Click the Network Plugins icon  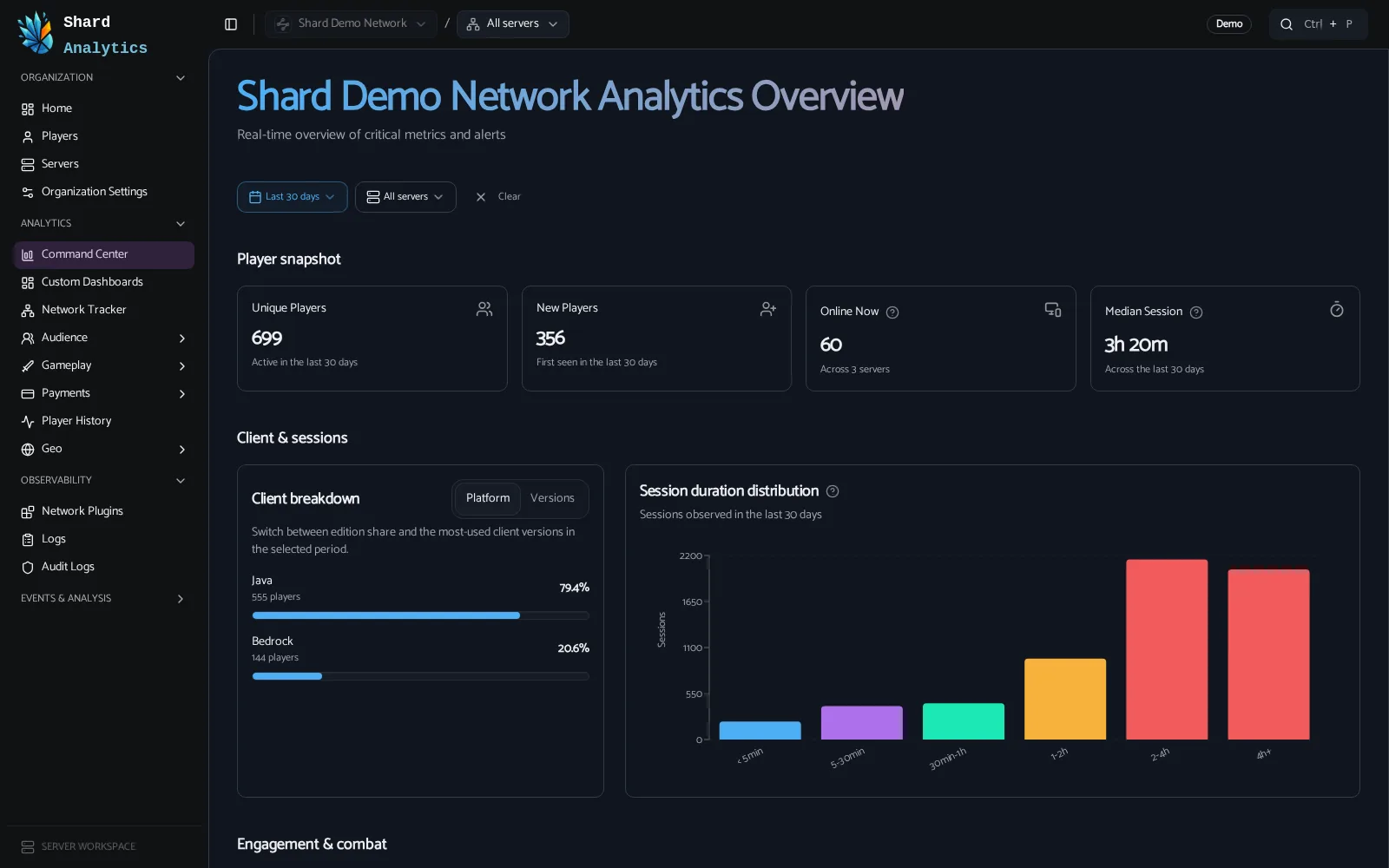point(28,511)
